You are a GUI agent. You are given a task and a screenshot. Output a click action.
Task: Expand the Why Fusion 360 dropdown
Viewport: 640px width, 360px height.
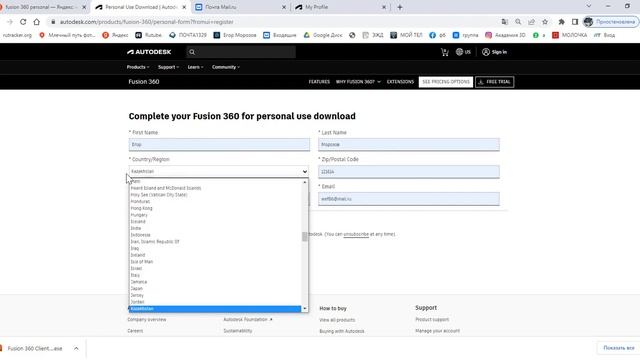click(x=358, y=82)
